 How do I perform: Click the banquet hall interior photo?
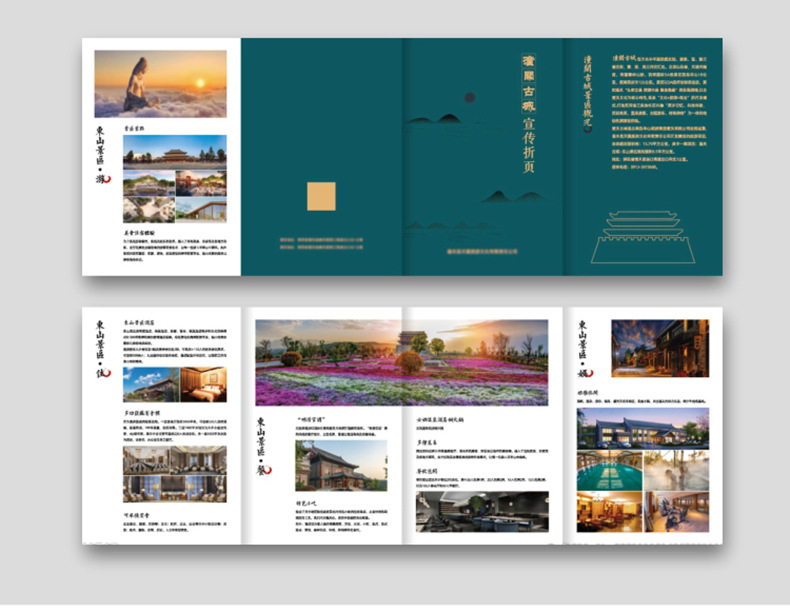tap(174, 473)
